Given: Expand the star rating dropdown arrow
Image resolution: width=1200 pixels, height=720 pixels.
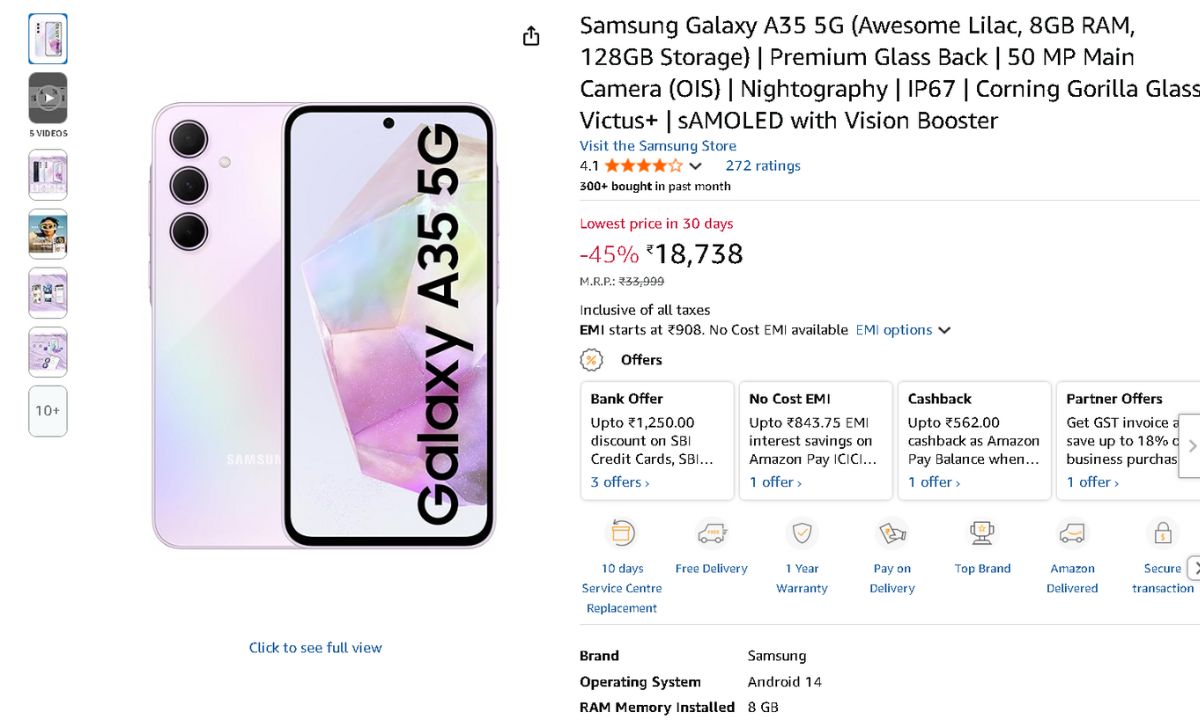Looking at the screenshot, I should tap(696, 166).
